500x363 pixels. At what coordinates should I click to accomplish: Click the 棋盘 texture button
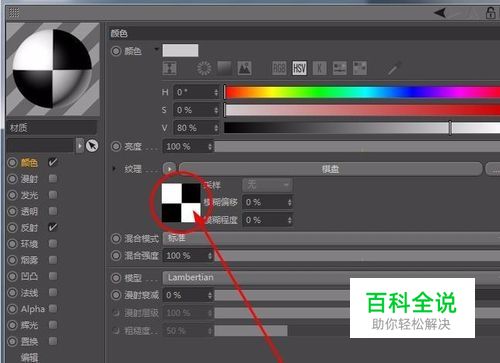[331, 169]
